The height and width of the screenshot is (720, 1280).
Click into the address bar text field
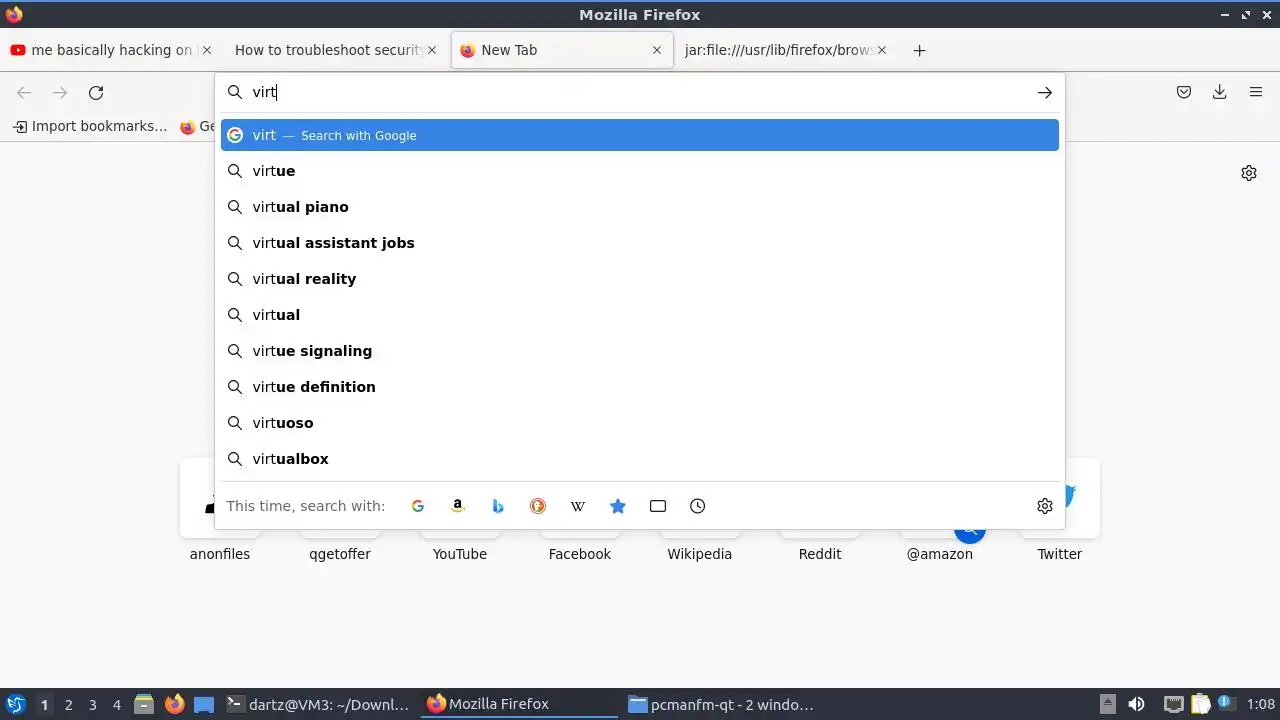(x=640, y=92)
